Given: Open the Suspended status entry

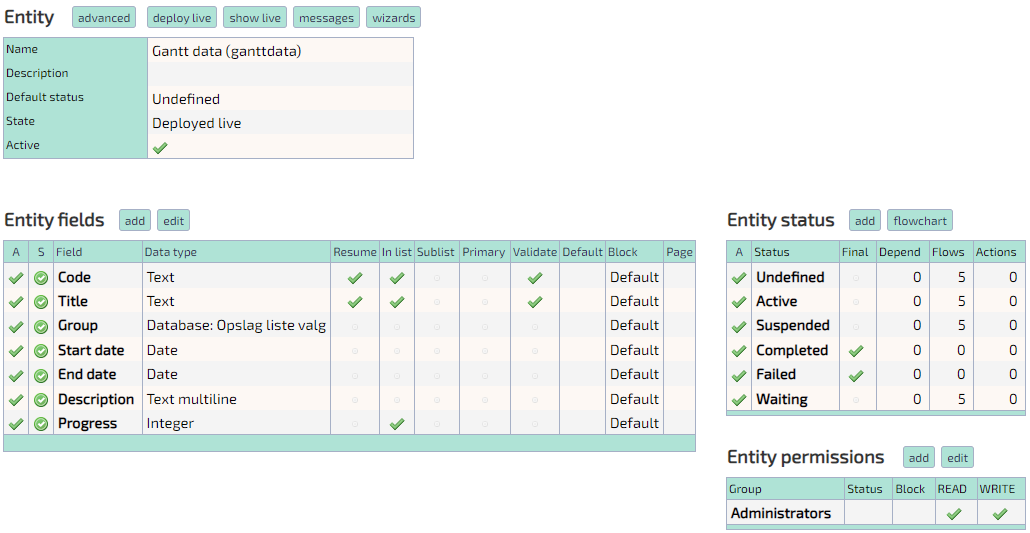Looking at the screenshot, I should tap(792, 326).
